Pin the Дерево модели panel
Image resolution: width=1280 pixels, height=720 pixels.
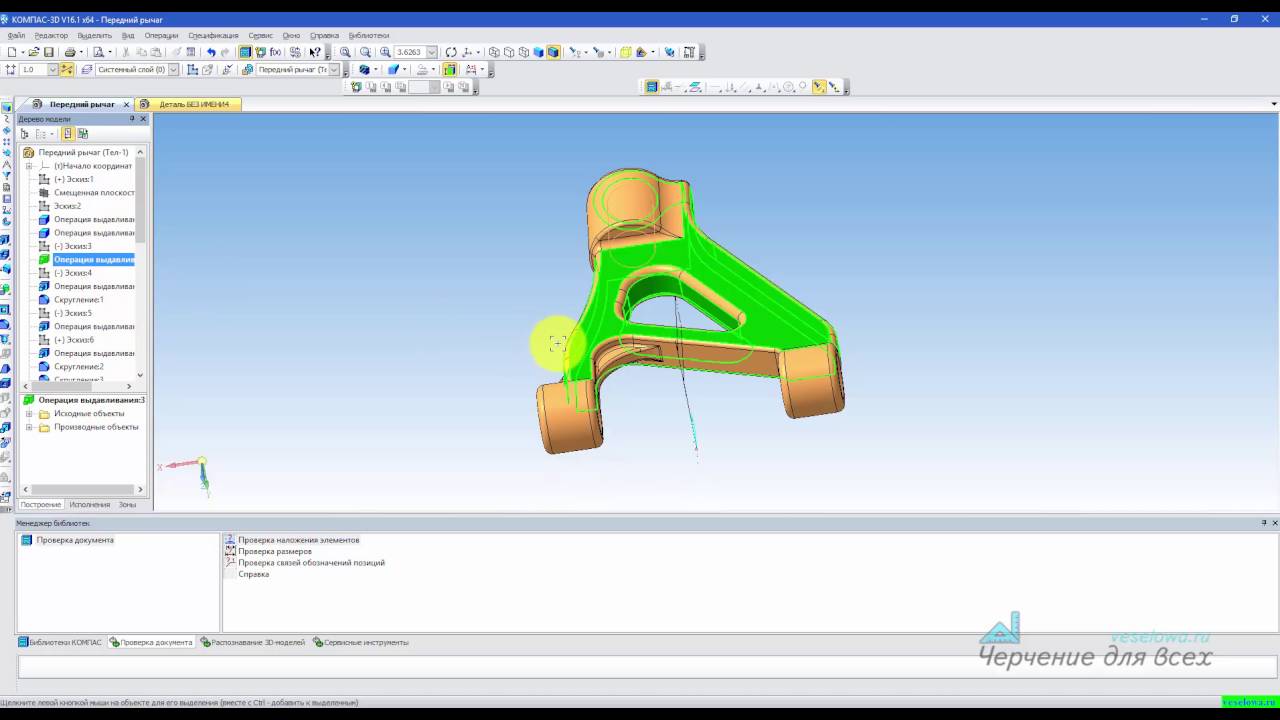[132, 119]
